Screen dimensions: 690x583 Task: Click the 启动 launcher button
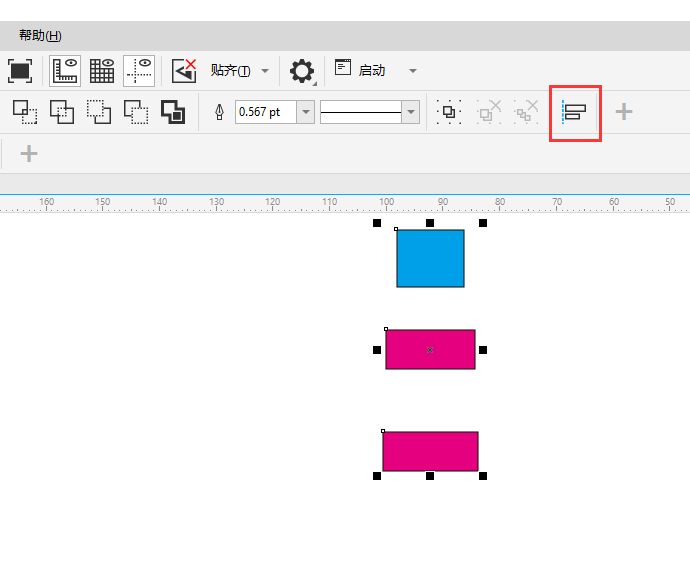pyautogui.click(x=360, y=70)
